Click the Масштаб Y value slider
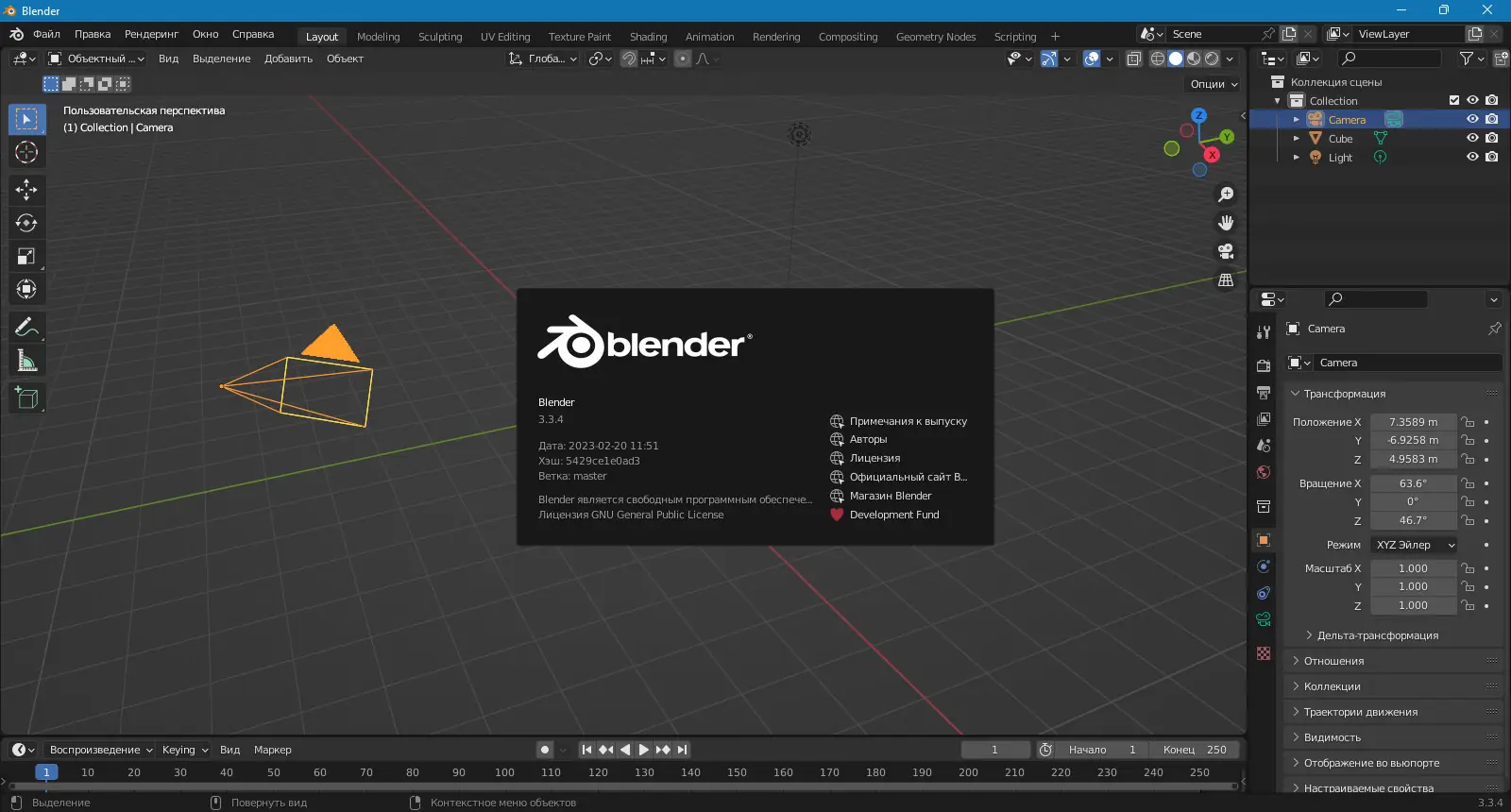Screen dimensions: 1511x812 [x=1413, y=587]
